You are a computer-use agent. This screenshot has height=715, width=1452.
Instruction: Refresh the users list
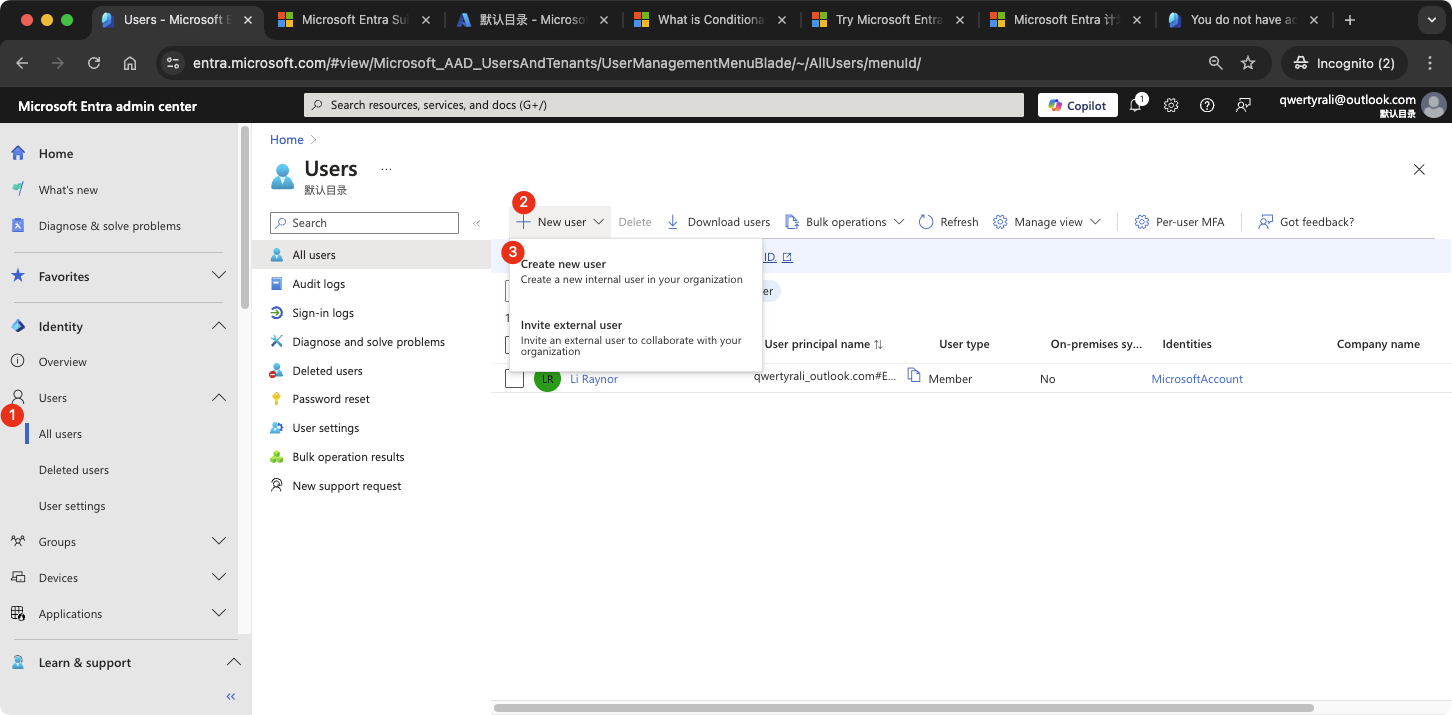948,222
